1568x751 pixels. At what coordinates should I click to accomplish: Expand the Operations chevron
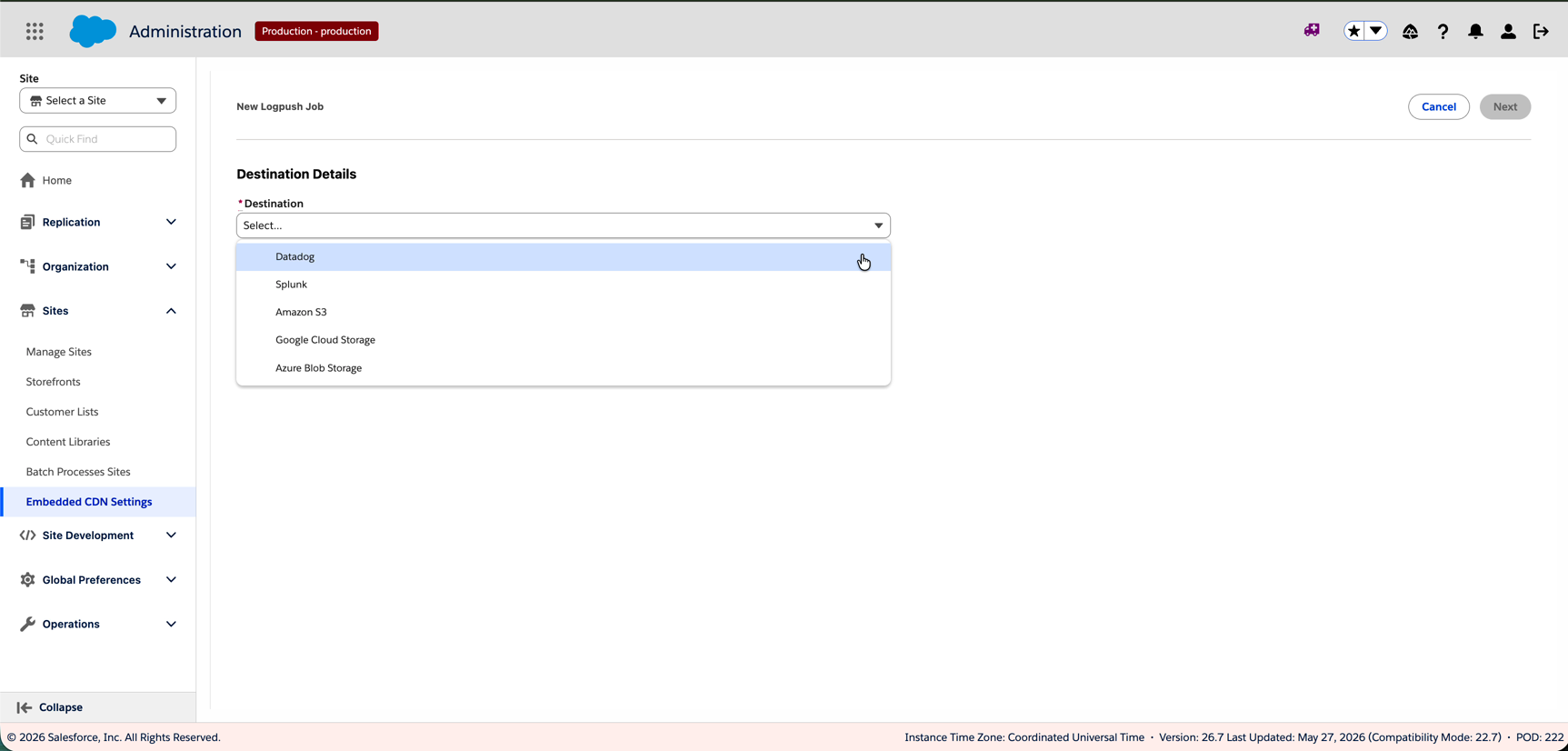pyautogui.click(x=171, y=625)
